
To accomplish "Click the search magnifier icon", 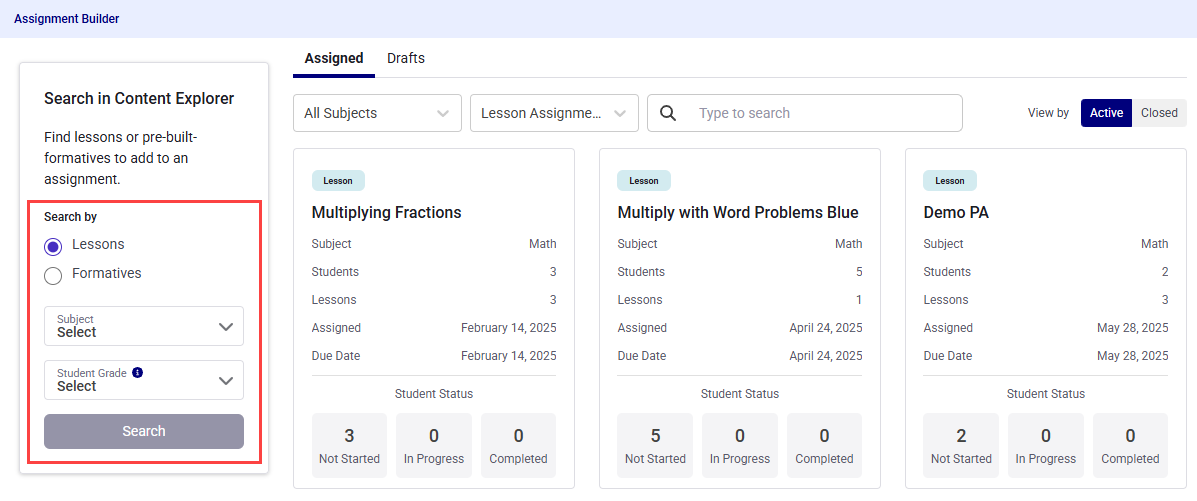I will pyautogui.click(x=668, y=113).
